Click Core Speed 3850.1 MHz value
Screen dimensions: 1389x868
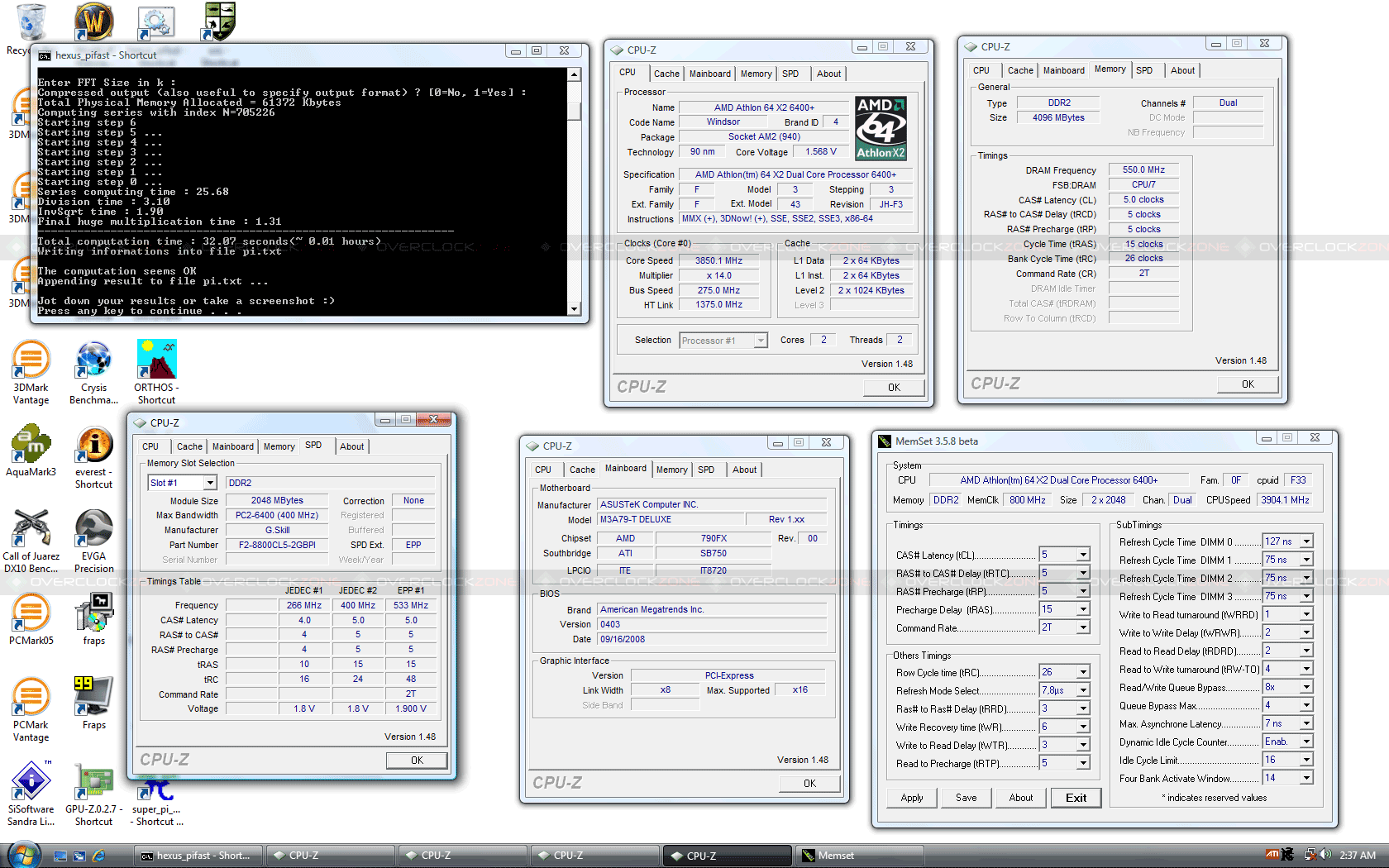click(x=718, y=260)
